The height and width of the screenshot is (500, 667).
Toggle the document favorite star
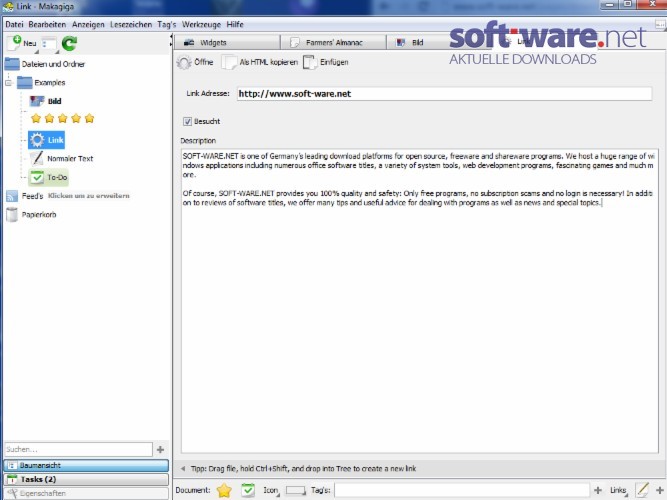224,491
